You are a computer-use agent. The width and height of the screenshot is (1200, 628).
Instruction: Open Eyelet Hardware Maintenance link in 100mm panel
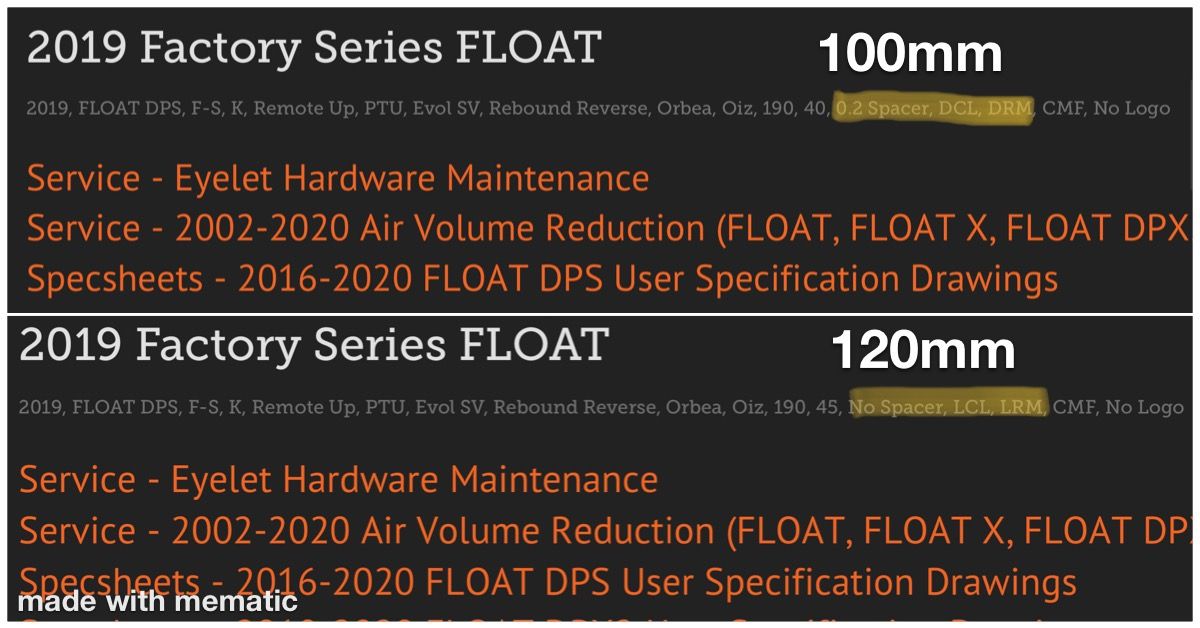(x=338, y=179)
